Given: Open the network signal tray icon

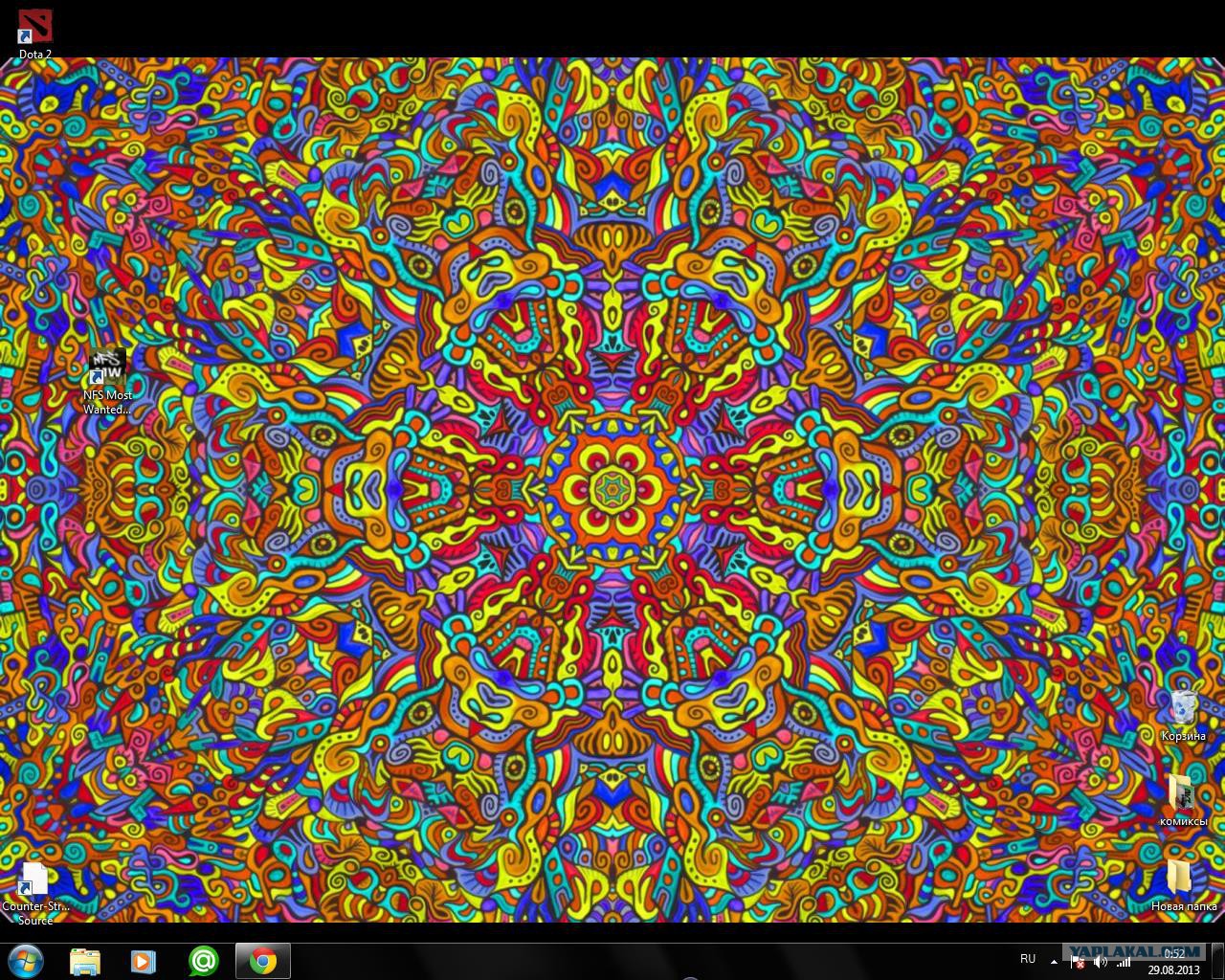Looking at the screenshot, I should pos(1124,961).
